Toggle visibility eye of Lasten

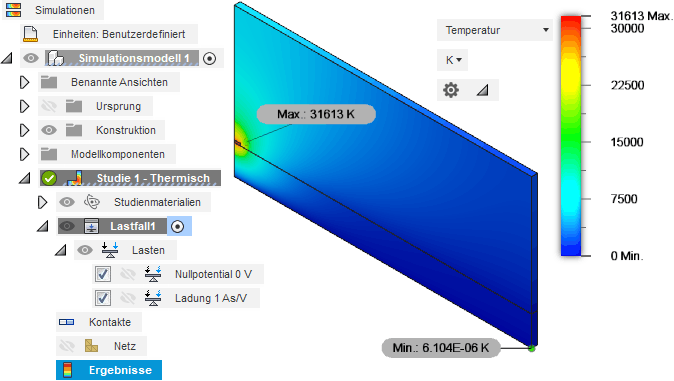pos(85,250)
